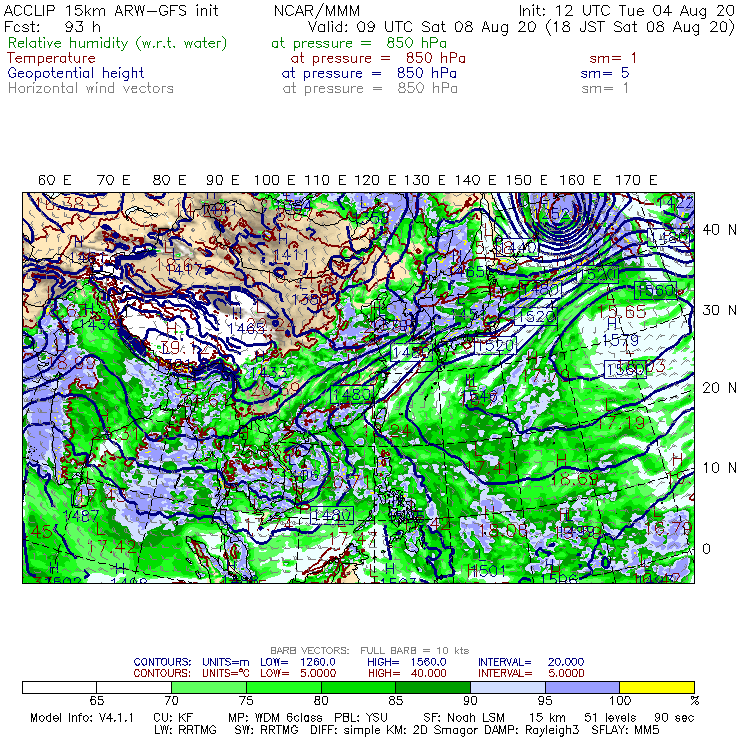Image resolution: width=740 pixels, height=740 pixels.
Task: Click the blue 'Geopotential height' label
Action: tap(76, 73)
